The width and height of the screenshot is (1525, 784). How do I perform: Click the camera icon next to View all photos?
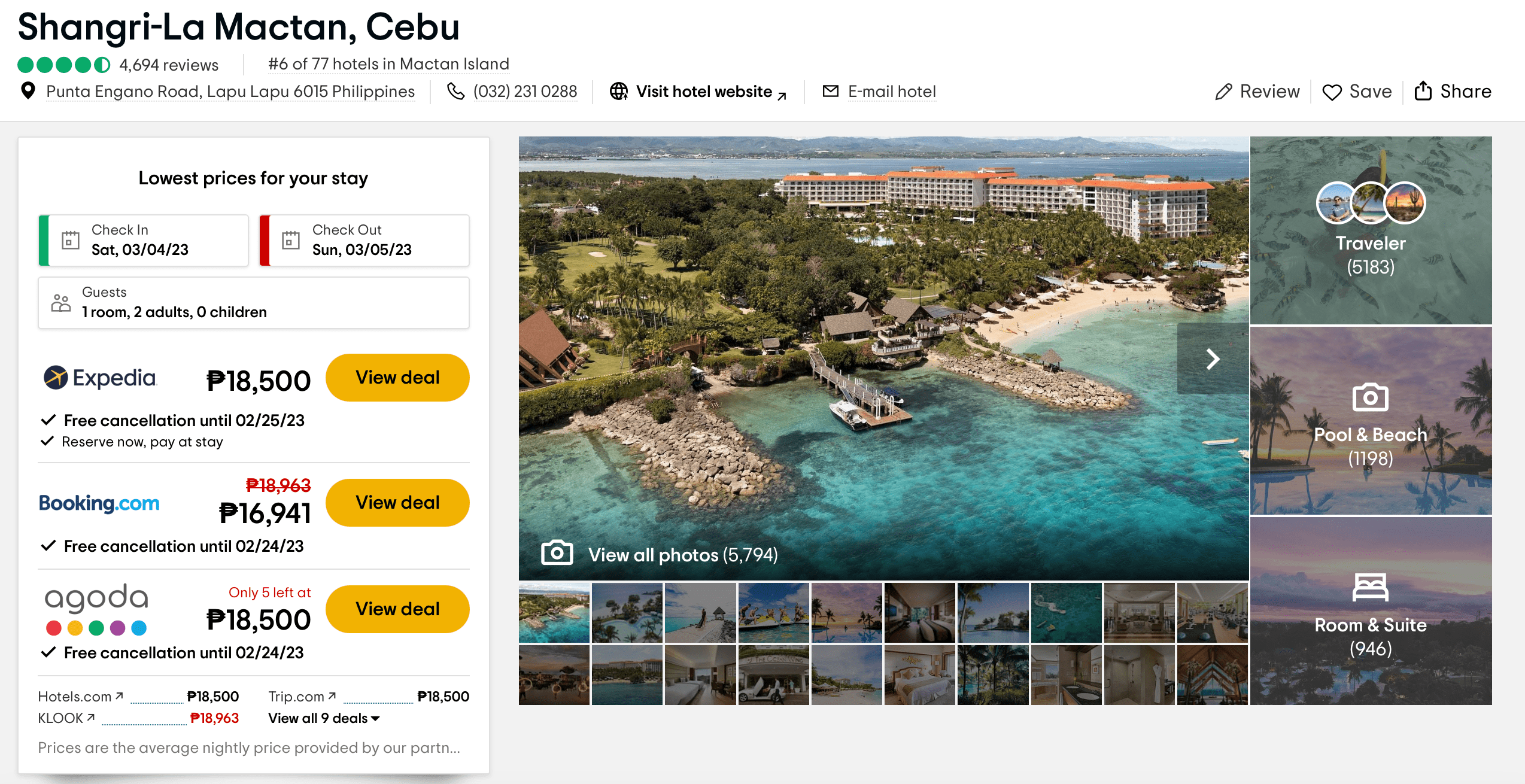pyautogui.click(x=557, y=553)
